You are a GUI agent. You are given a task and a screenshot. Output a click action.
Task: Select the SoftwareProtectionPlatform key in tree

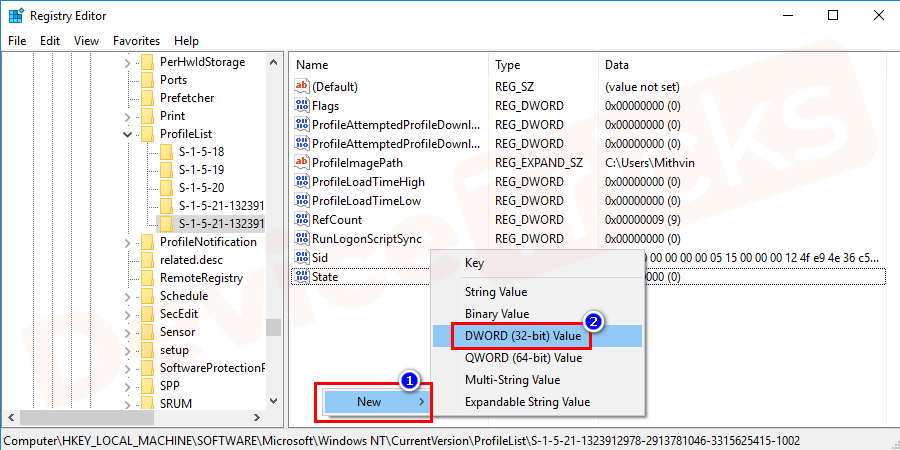[x=212, y=368]
